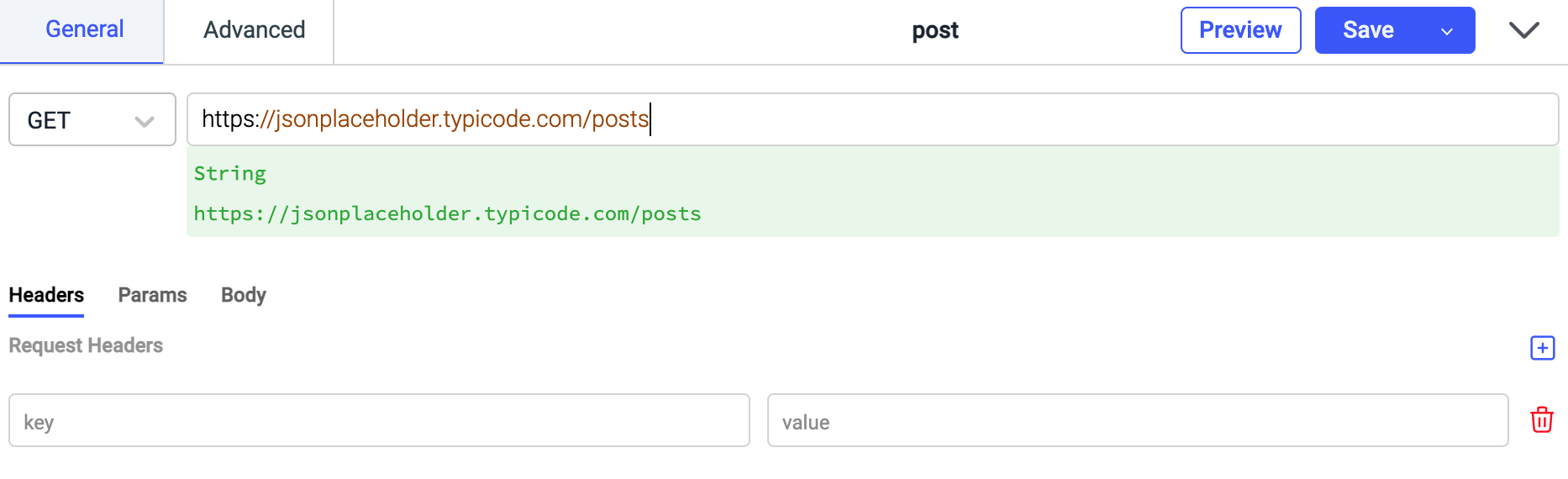Viewport: 1568px width, 479px height.
Task: Click the 'String' type label
Action: (229, 174)
